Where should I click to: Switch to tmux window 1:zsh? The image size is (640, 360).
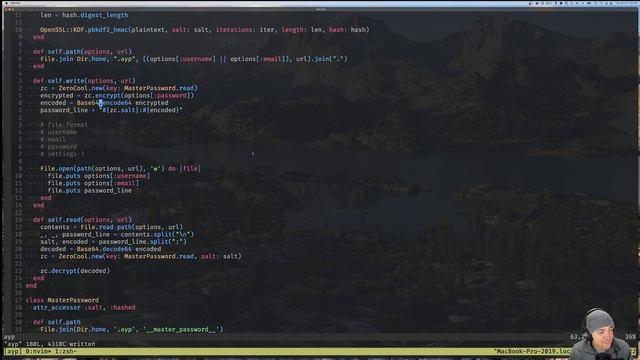coord(65,351)
